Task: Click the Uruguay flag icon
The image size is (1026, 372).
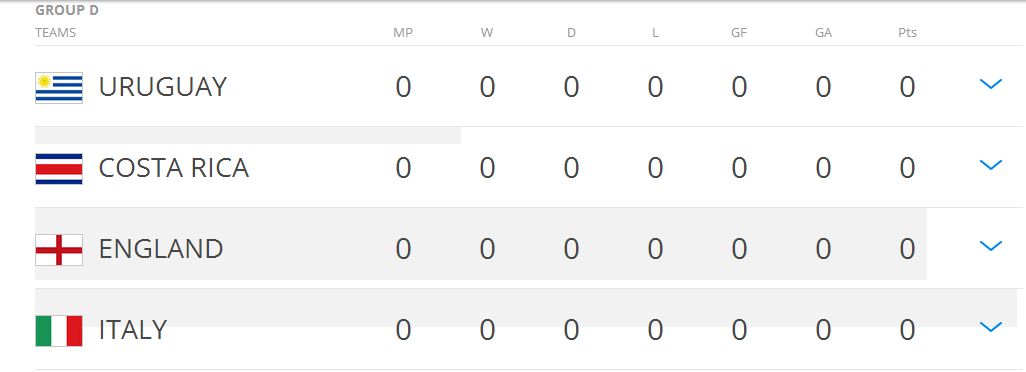Action: [x=59, y=88]
